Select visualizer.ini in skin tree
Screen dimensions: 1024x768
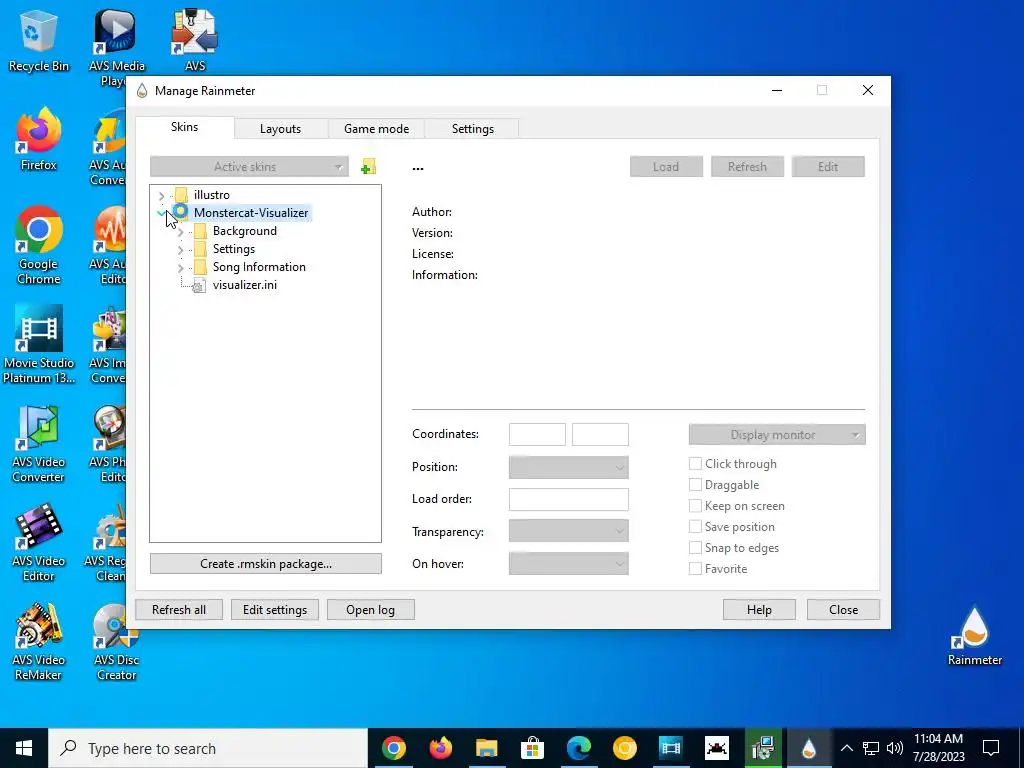[245, 285]
